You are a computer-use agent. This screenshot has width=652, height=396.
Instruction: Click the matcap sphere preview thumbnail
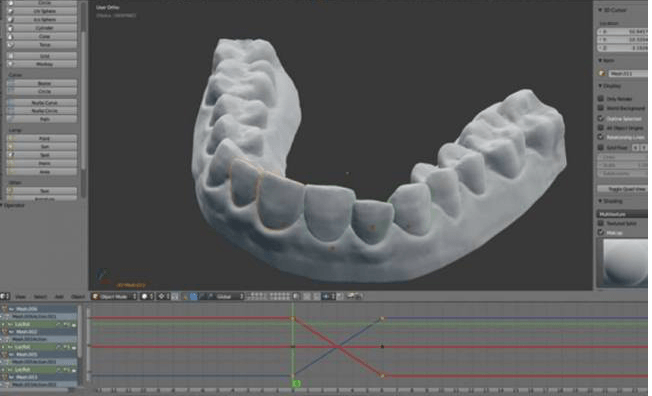tap(622, 262)
